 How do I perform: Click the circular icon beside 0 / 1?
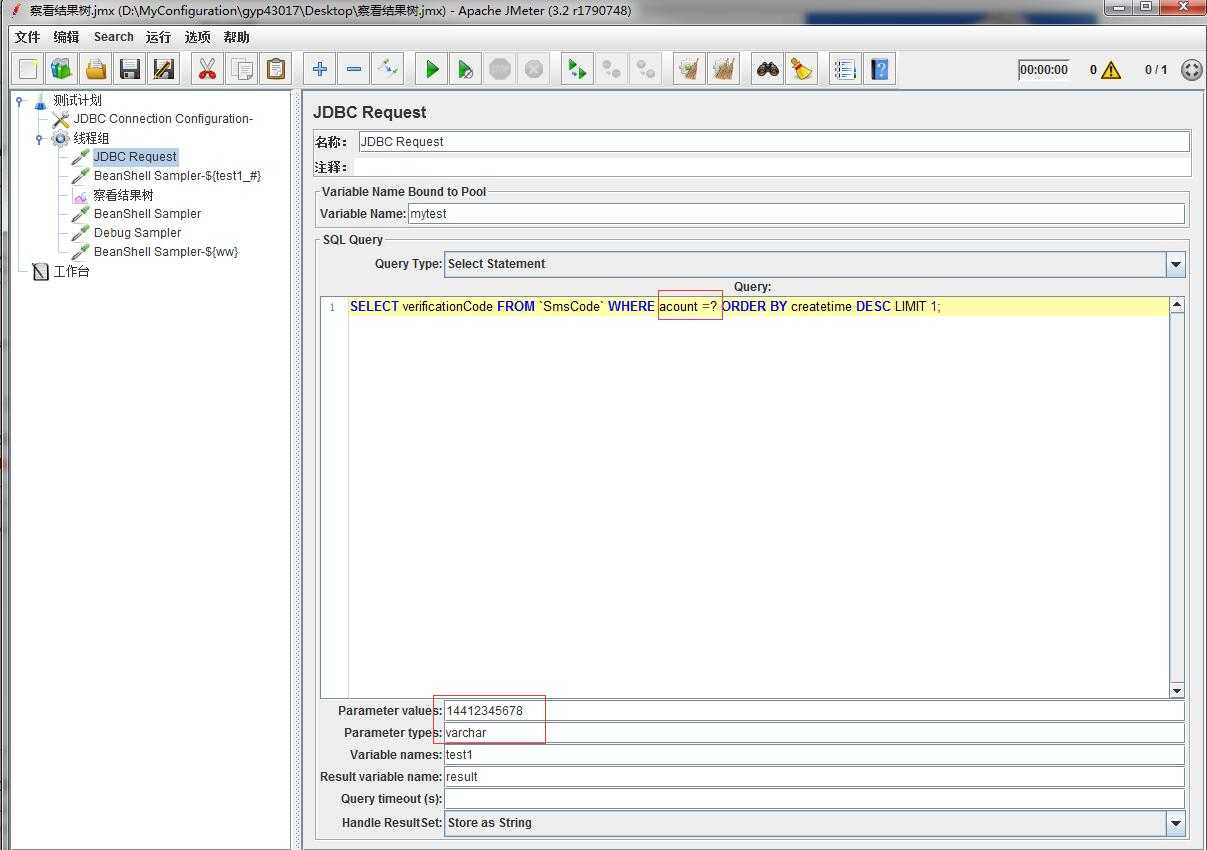[x=1191, y=70]
